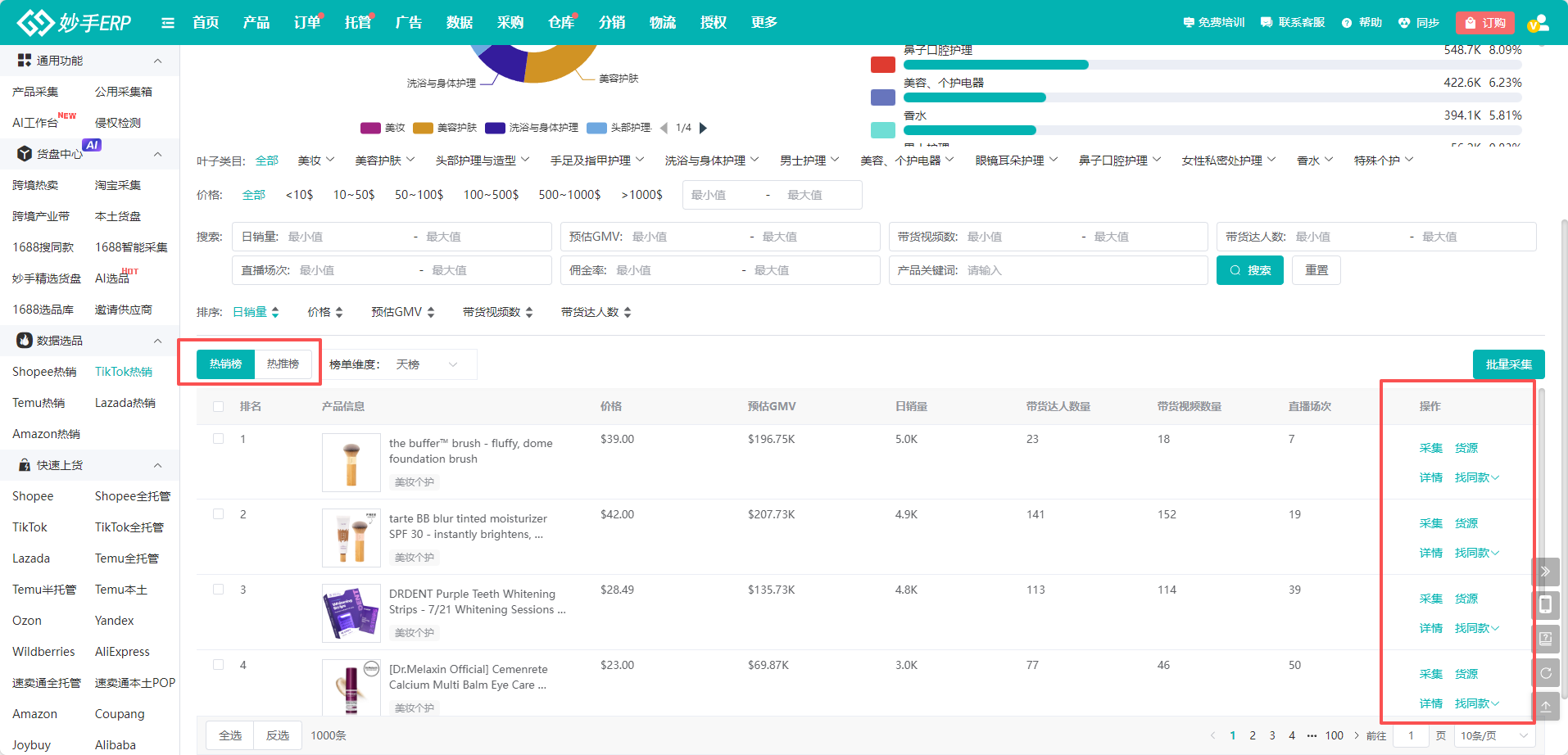Click the user avatar icon
Image resolution: width=1568 pixels, height=755 pixels.
coord(1538,23)
